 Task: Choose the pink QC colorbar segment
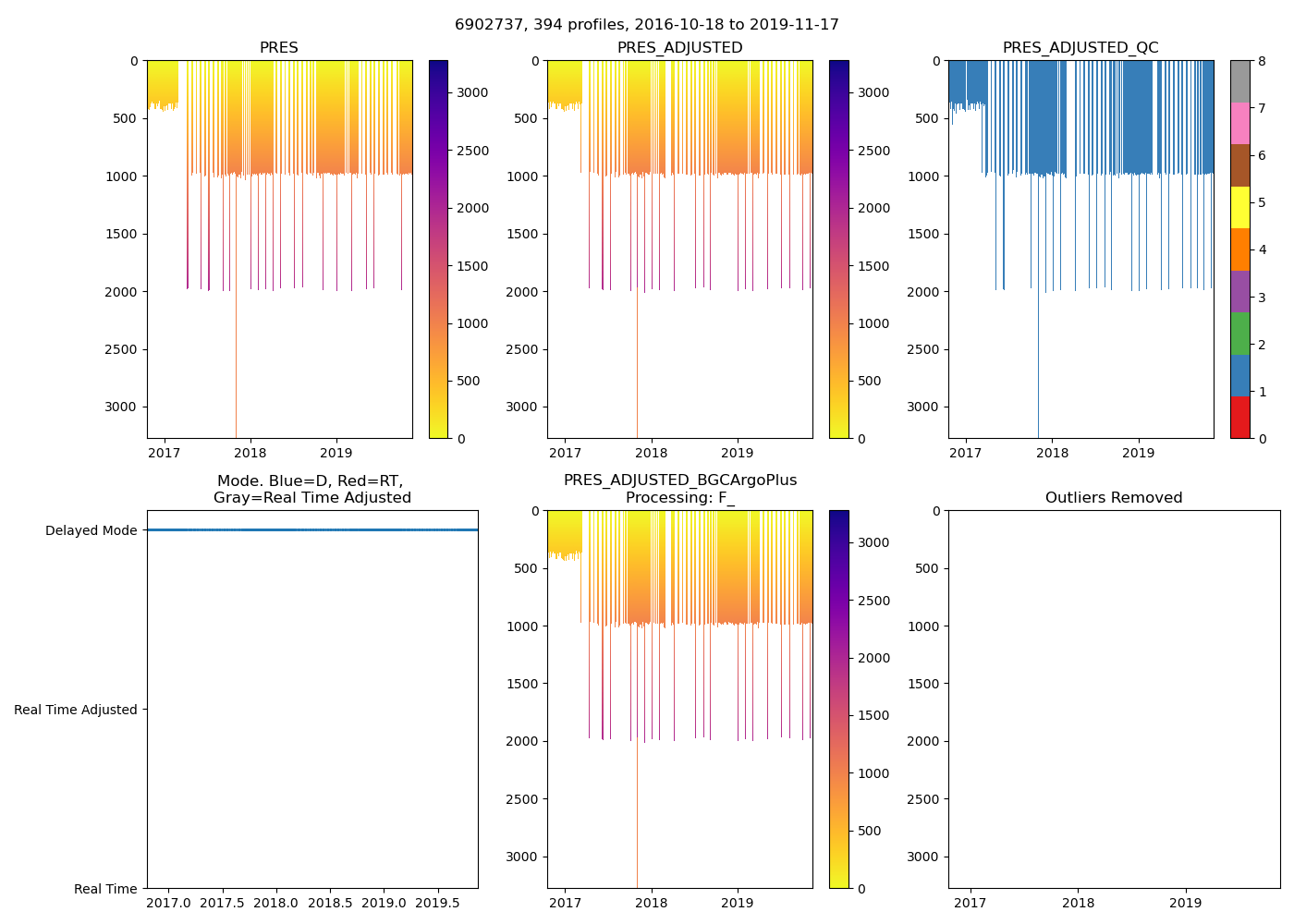coord(1239,123)
